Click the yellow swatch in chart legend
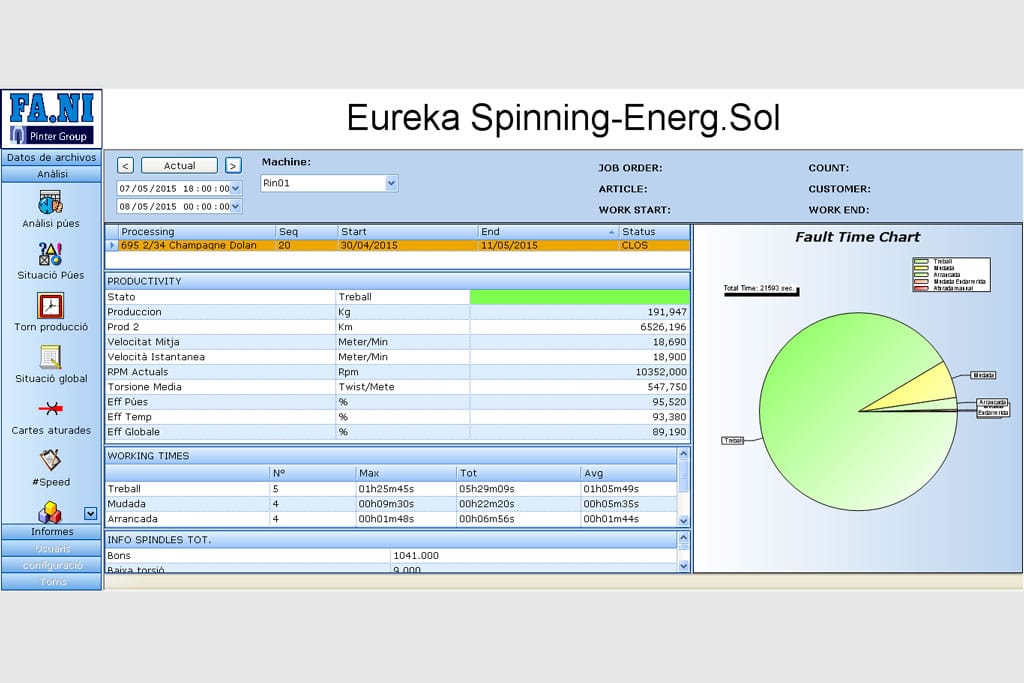Image resolution: width=1024 pixels, height=683 pixels. (921, 268)
